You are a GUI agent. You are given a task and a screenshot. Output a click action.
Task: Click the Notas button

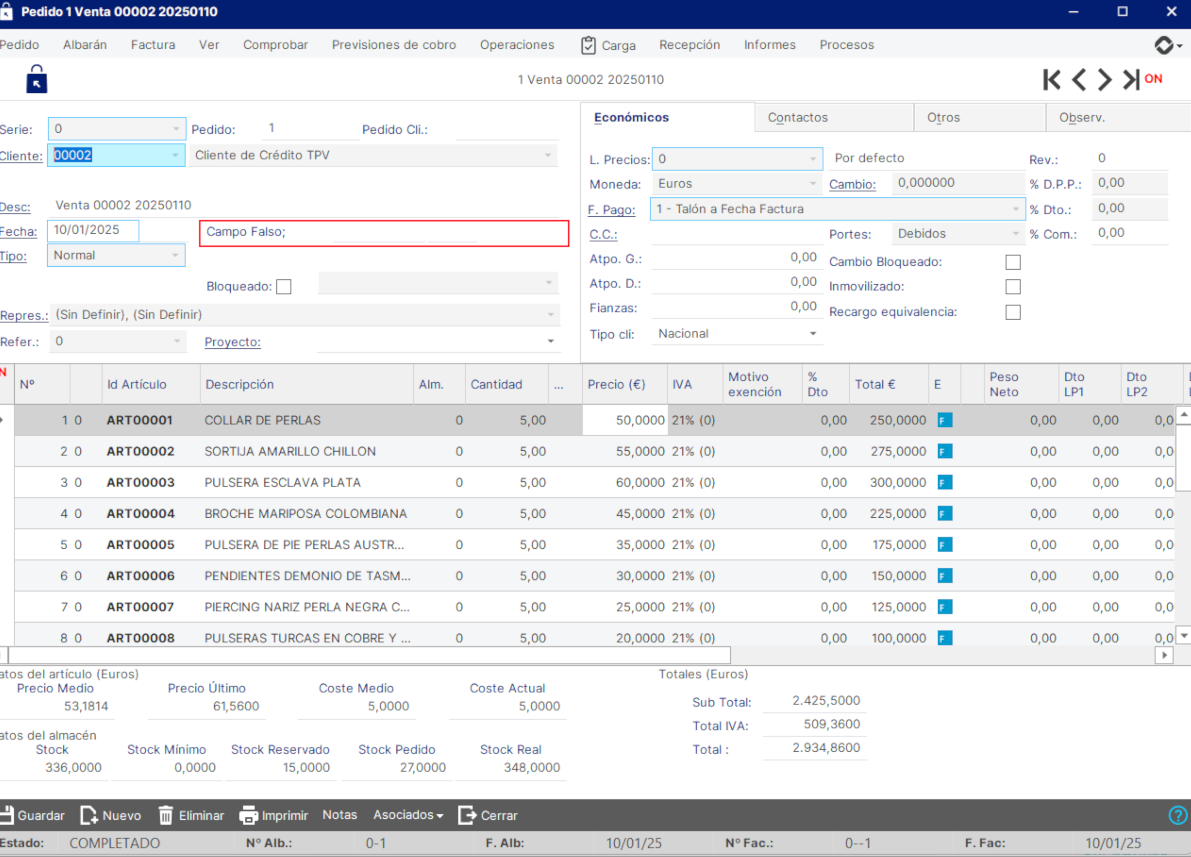click(x=340, y=815)
